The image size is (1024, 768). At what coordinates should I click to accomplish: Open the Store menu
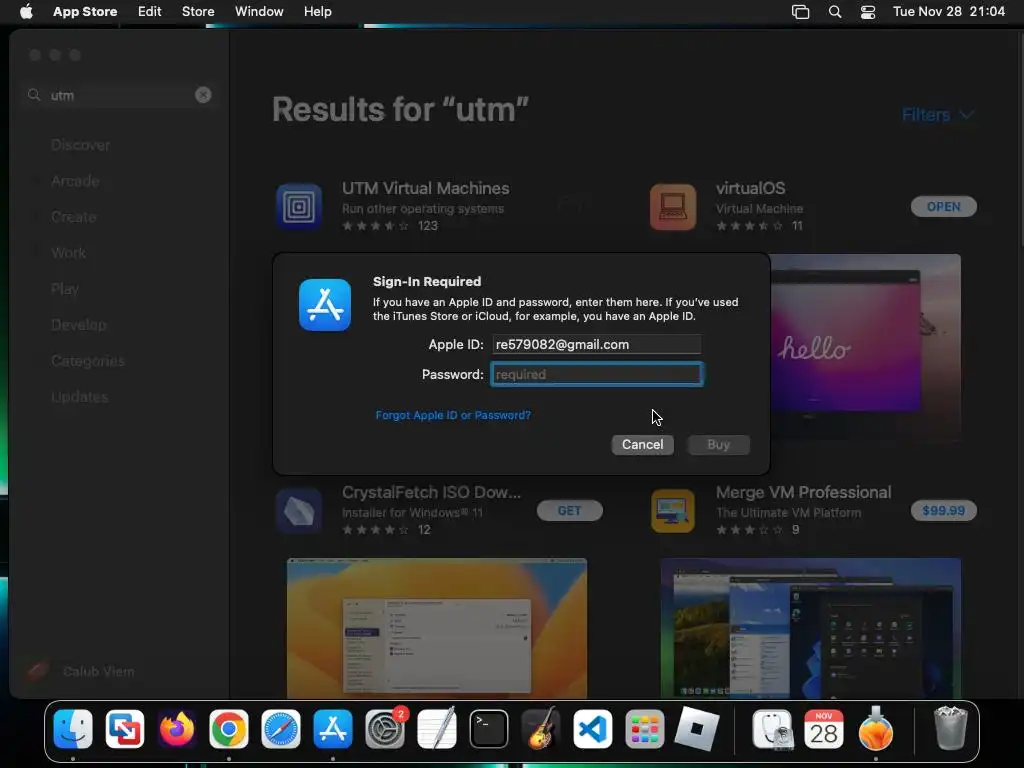click(198, 11)
